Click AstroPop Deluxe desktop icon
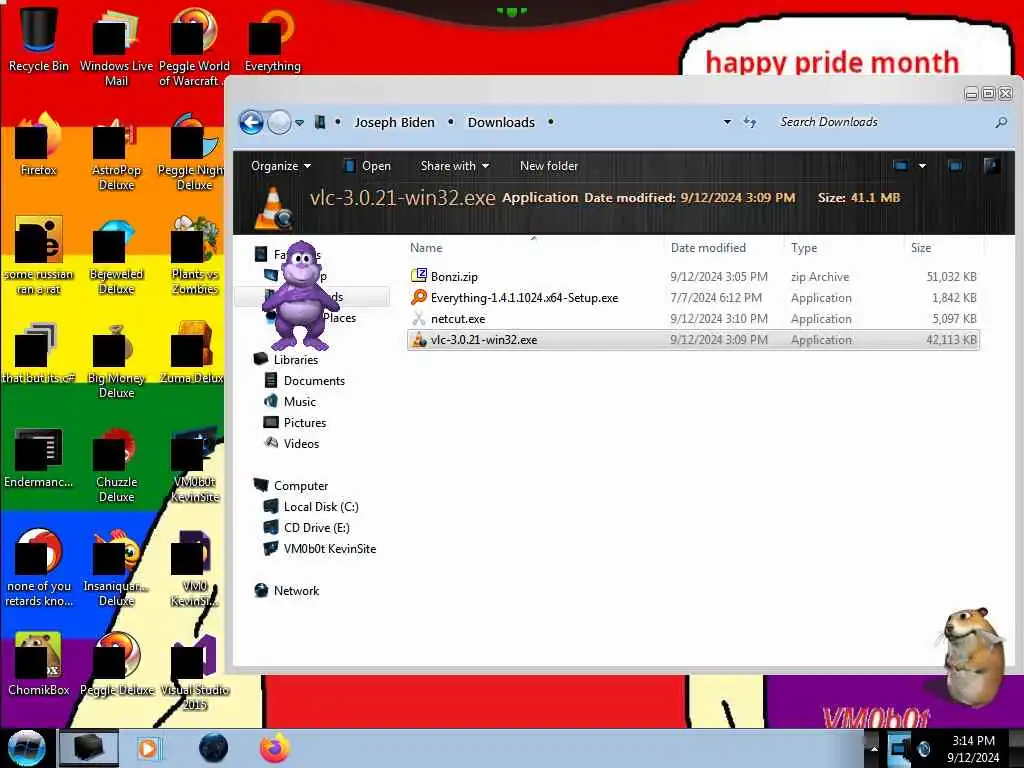Screen dimensions: 1024x768 tap(116, 152)
